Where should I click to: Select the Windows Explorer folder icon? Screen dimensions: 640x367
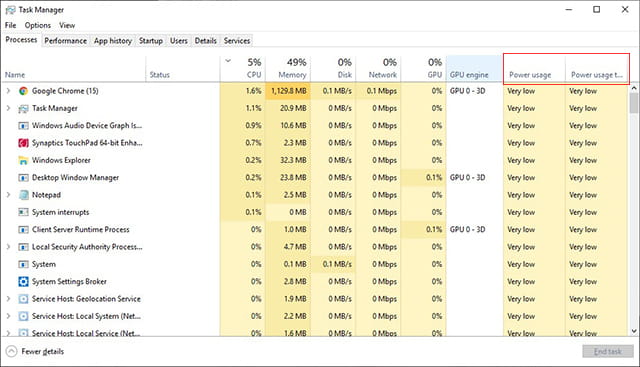pos(23,160)
